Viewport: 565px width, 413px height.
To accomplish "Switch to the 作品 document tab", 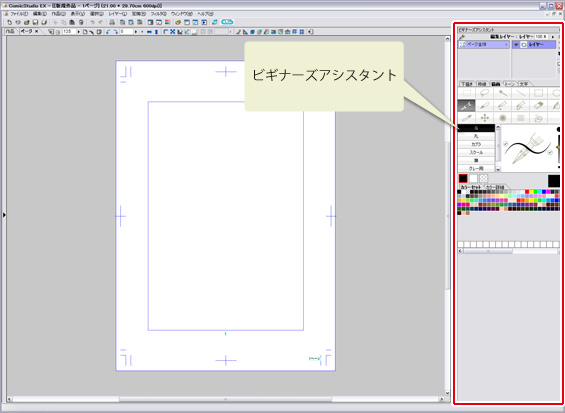I will pos(10,32).
